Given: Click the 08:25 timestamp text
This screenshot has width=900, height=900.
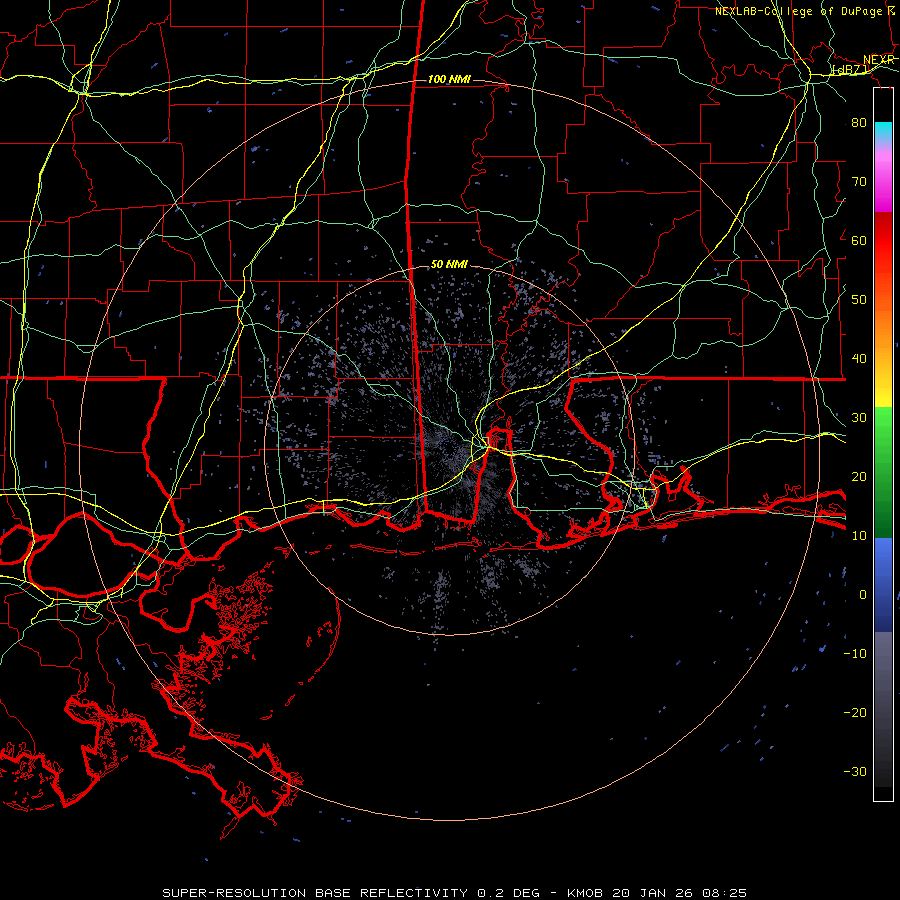Looking at the screenshot, I should [x=724, y=893].
